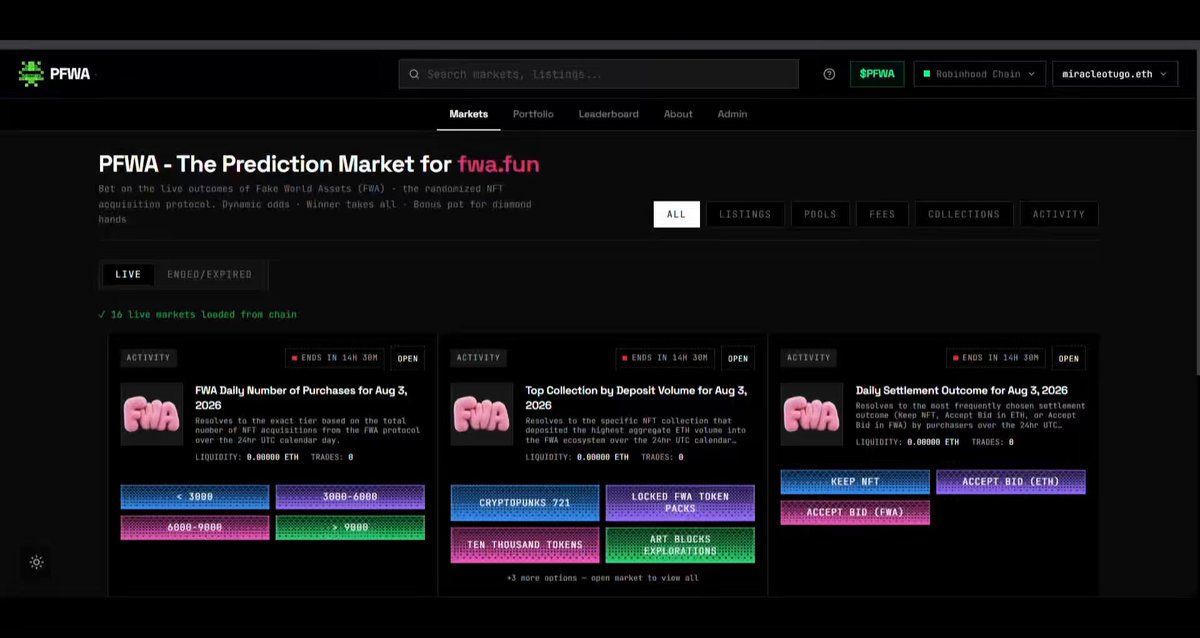Viewport: 1200px width, 638px height.
Task: Select the ALL filter
Action: (x=677, y=214)
